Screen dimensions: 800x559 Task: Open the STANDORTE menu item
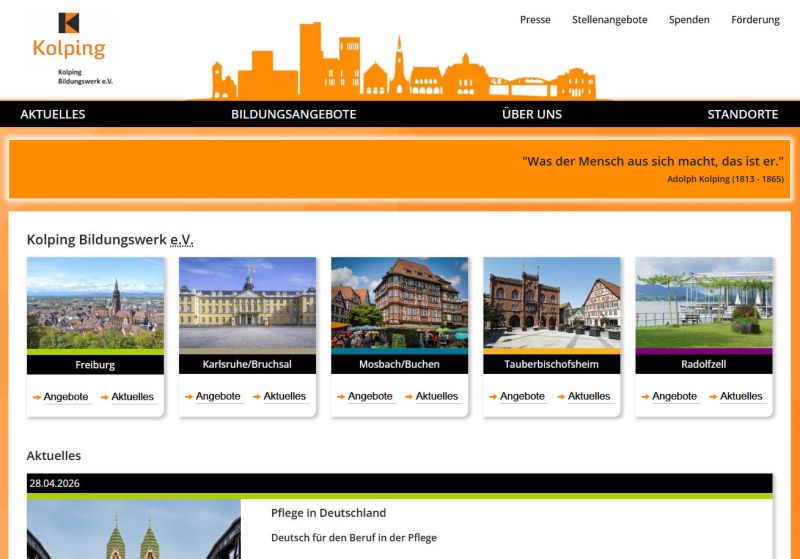point(743,114)
